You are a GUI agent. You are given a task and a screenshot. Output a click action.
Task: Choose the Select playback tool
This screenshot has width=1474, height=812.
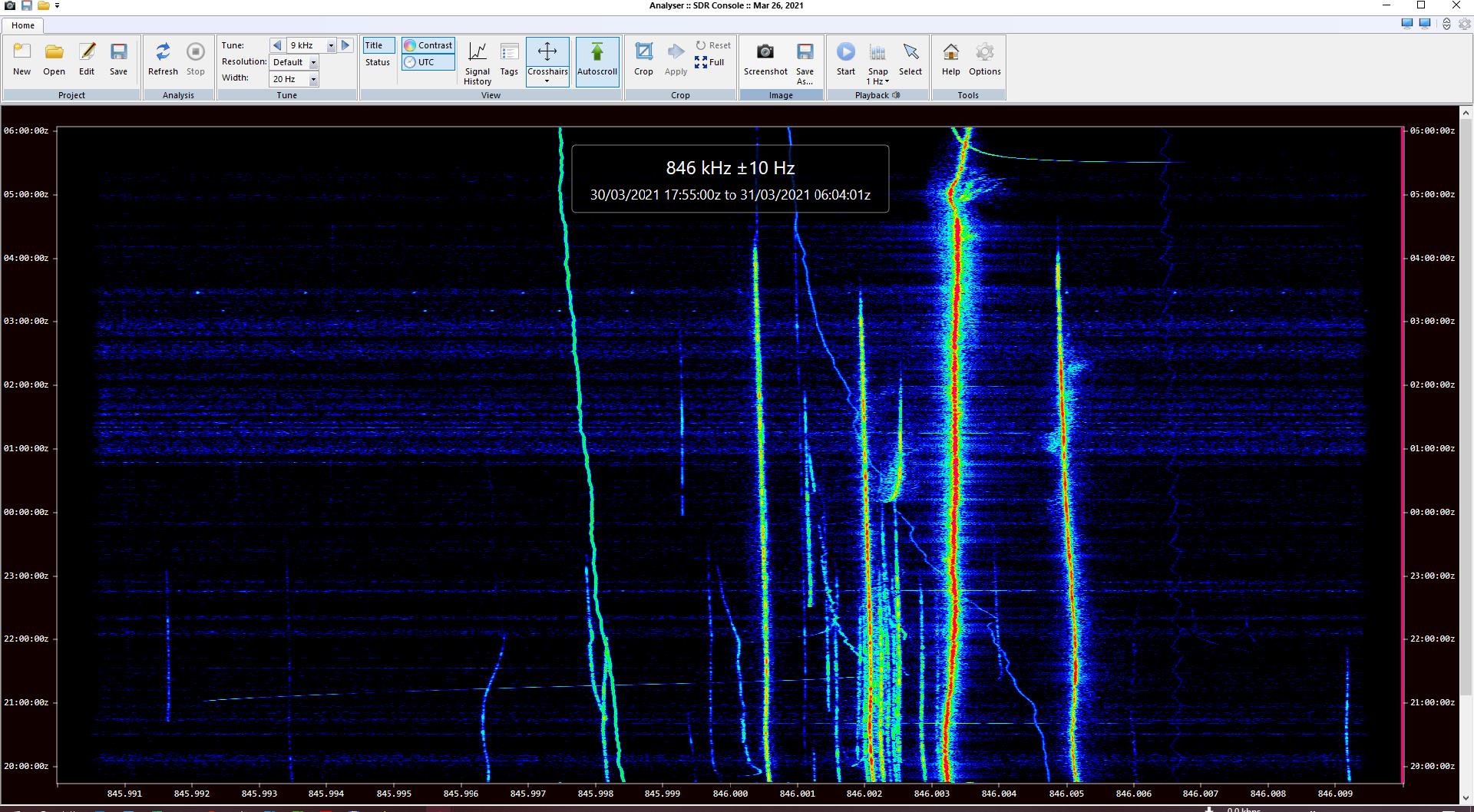[910, 59]
